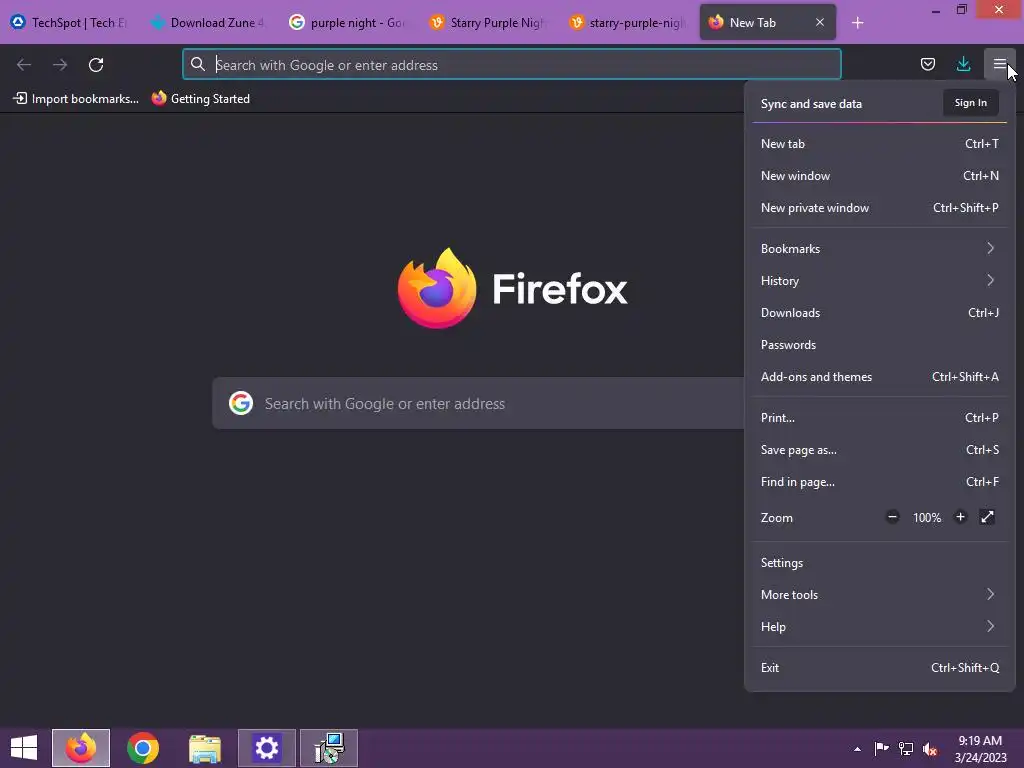Image resolution: width=1024 pixels, height=768 pixels.
Task: Close the New Tab tab
Action: (x=820, y=22)
